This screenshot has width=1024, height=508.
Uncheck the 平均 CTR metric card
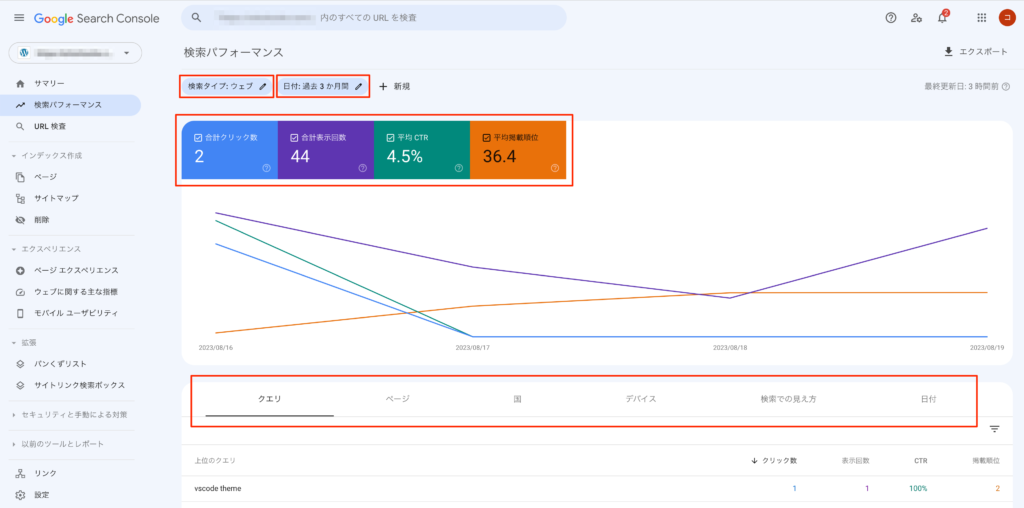[x=422, y=150]
